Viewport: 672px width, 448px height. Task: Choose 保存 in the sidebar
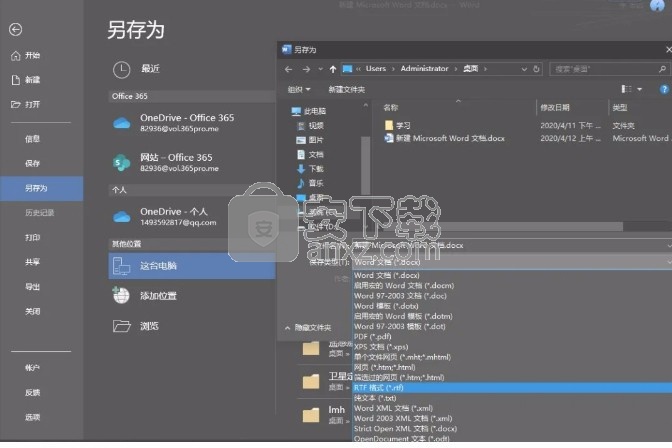point(33,163)
